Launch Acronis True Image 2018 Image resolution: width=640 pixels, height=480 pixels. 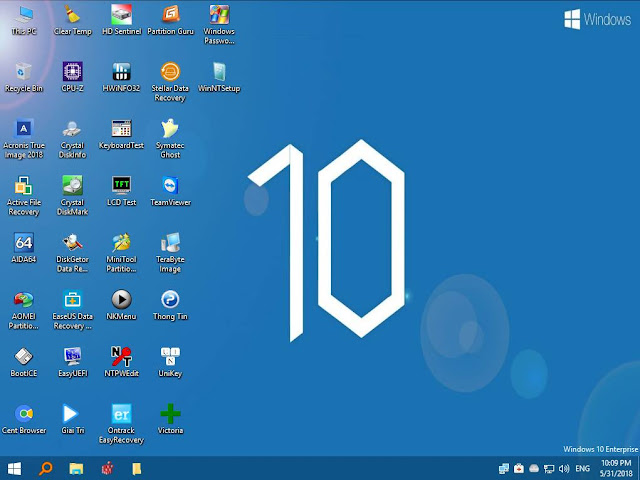click(24, 139)
